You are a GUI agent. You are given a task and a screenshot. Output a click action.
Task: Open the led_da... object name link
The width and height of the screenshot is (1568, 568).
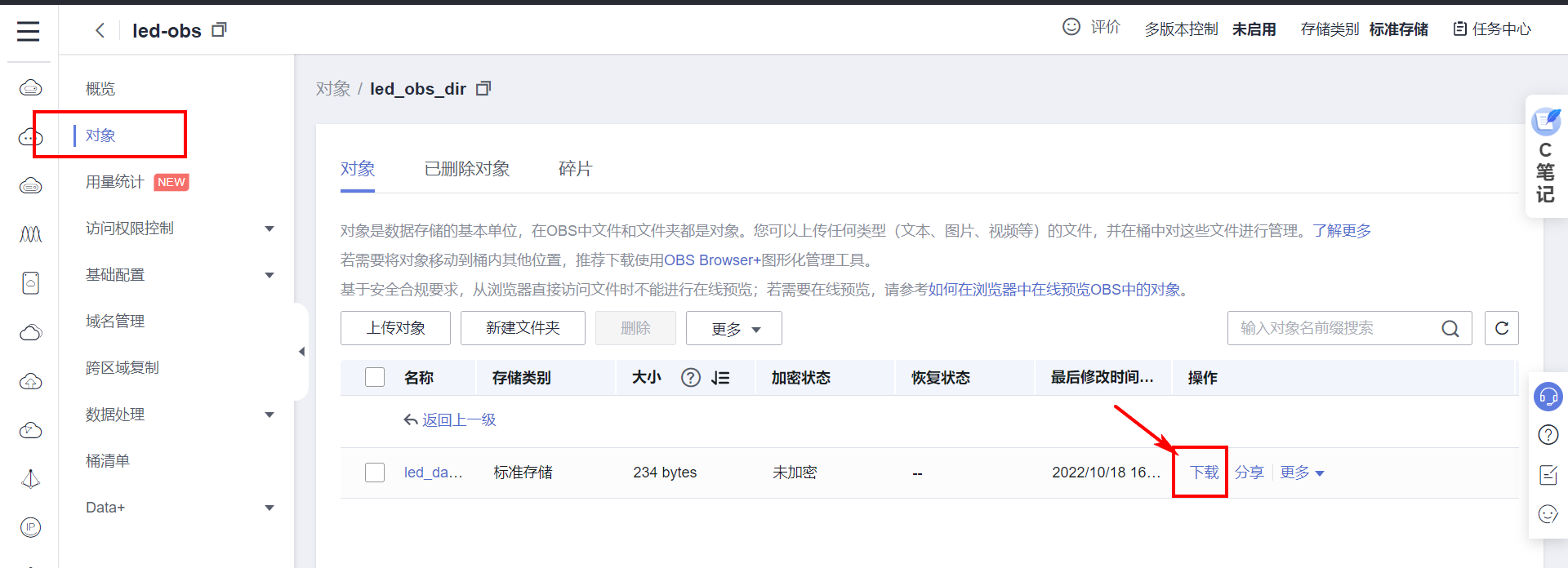coord(433,473)
